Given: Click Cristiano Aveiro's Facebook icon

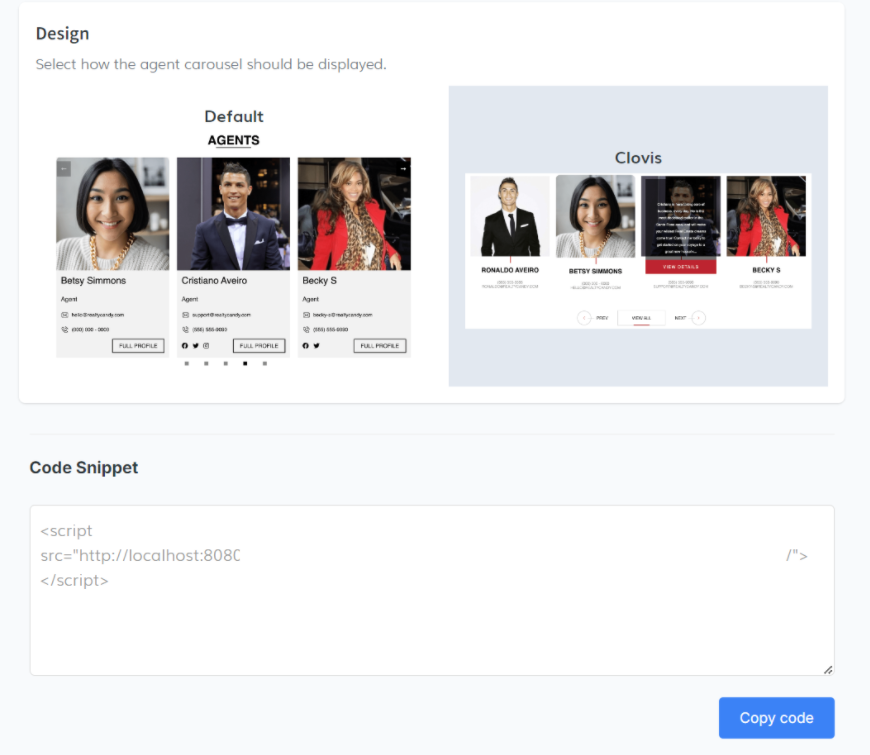Looking at the screenshot, I should pyautogui.click(x=185, y=346).
